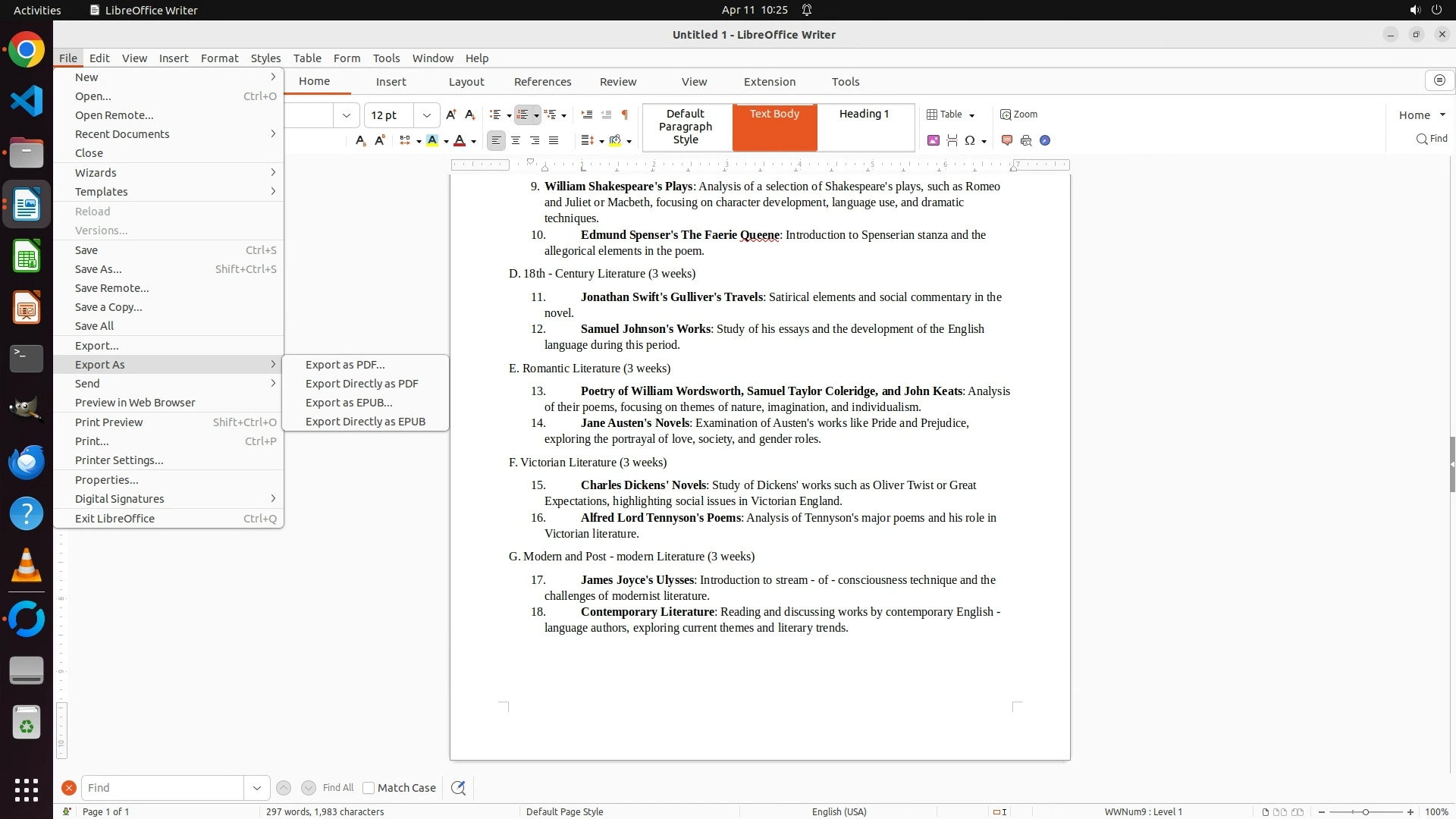This screenshot has height=819, width=1456.
Task: Click the Find and Replace icon in find bar
Action: coord(458,788)
